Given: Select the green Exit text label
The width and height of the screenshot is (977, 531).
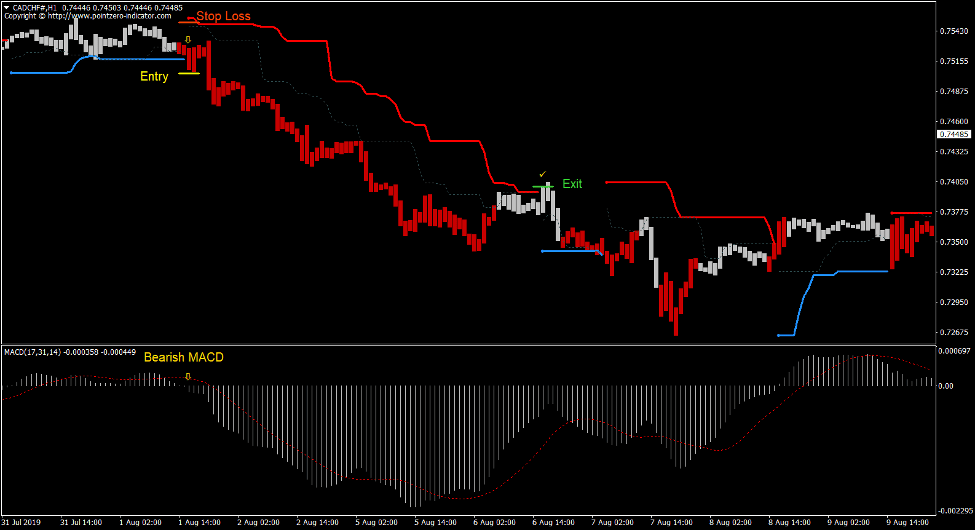Looking at the screenshot, I should [572, 184].
